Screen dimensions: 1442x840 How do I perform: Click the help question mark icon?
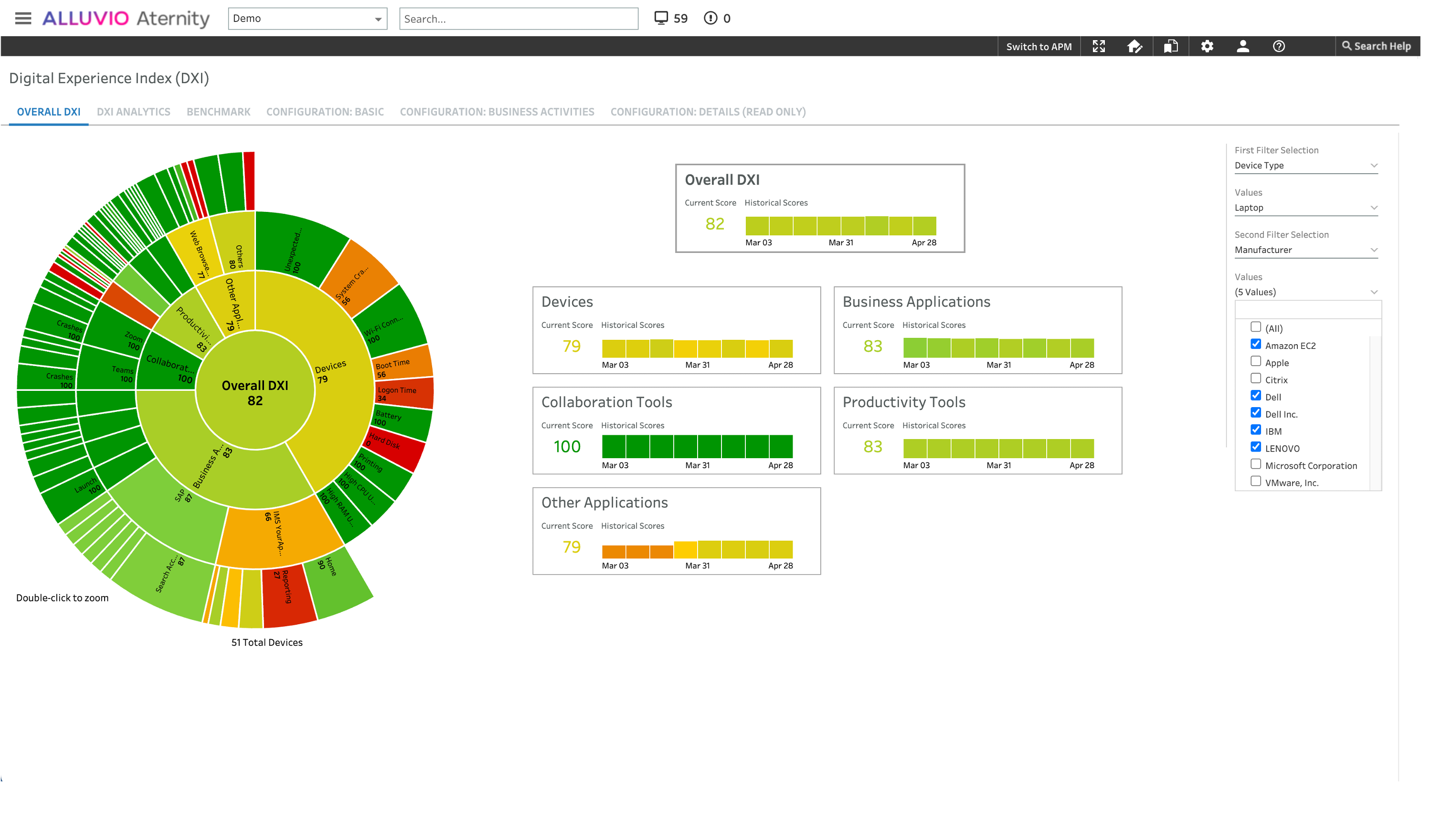1278,46
